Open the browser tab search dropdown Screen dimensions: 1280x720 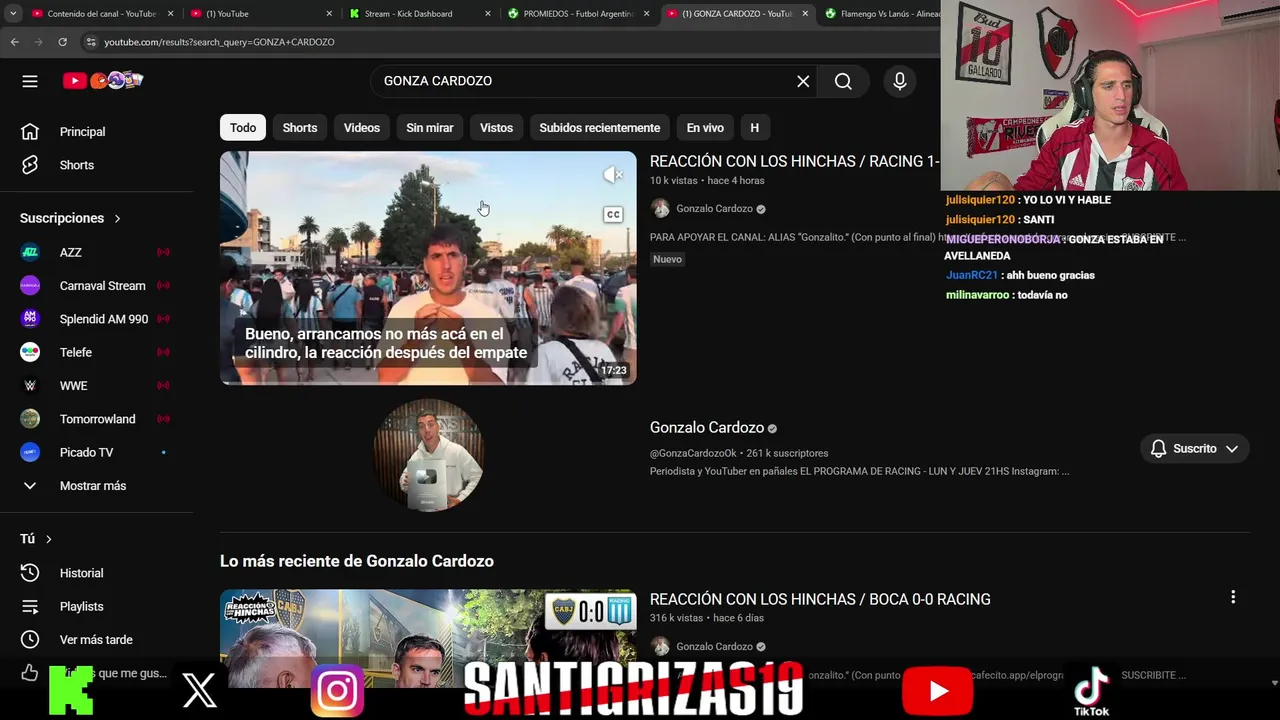12,13
